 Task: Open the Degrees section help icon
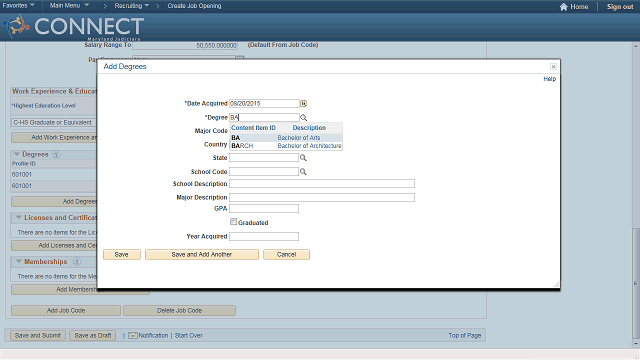coord(56,155)
